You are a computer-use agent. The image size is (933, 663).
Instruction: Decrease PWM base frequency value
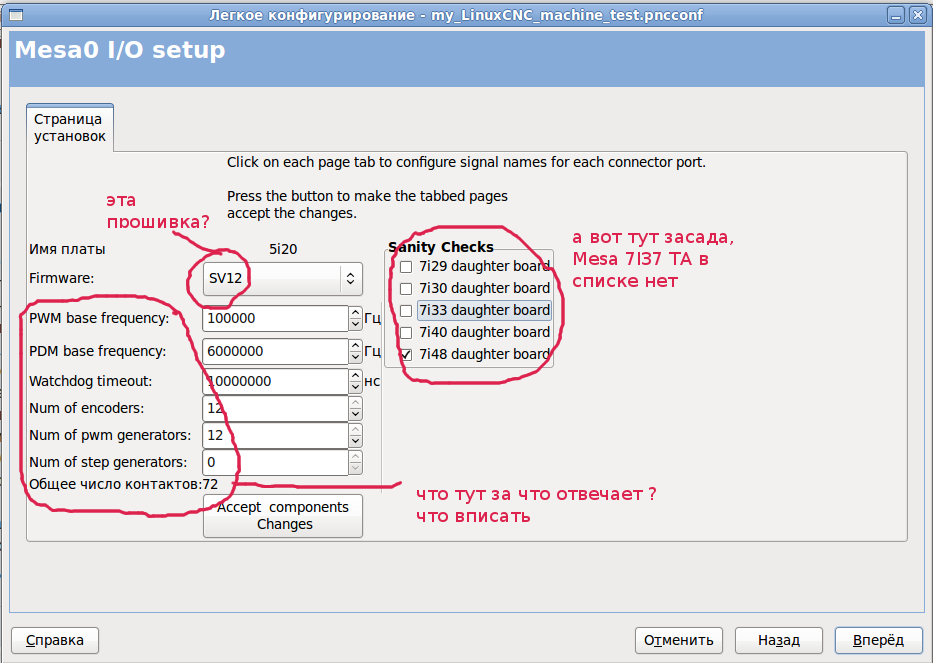coord(355,324)
